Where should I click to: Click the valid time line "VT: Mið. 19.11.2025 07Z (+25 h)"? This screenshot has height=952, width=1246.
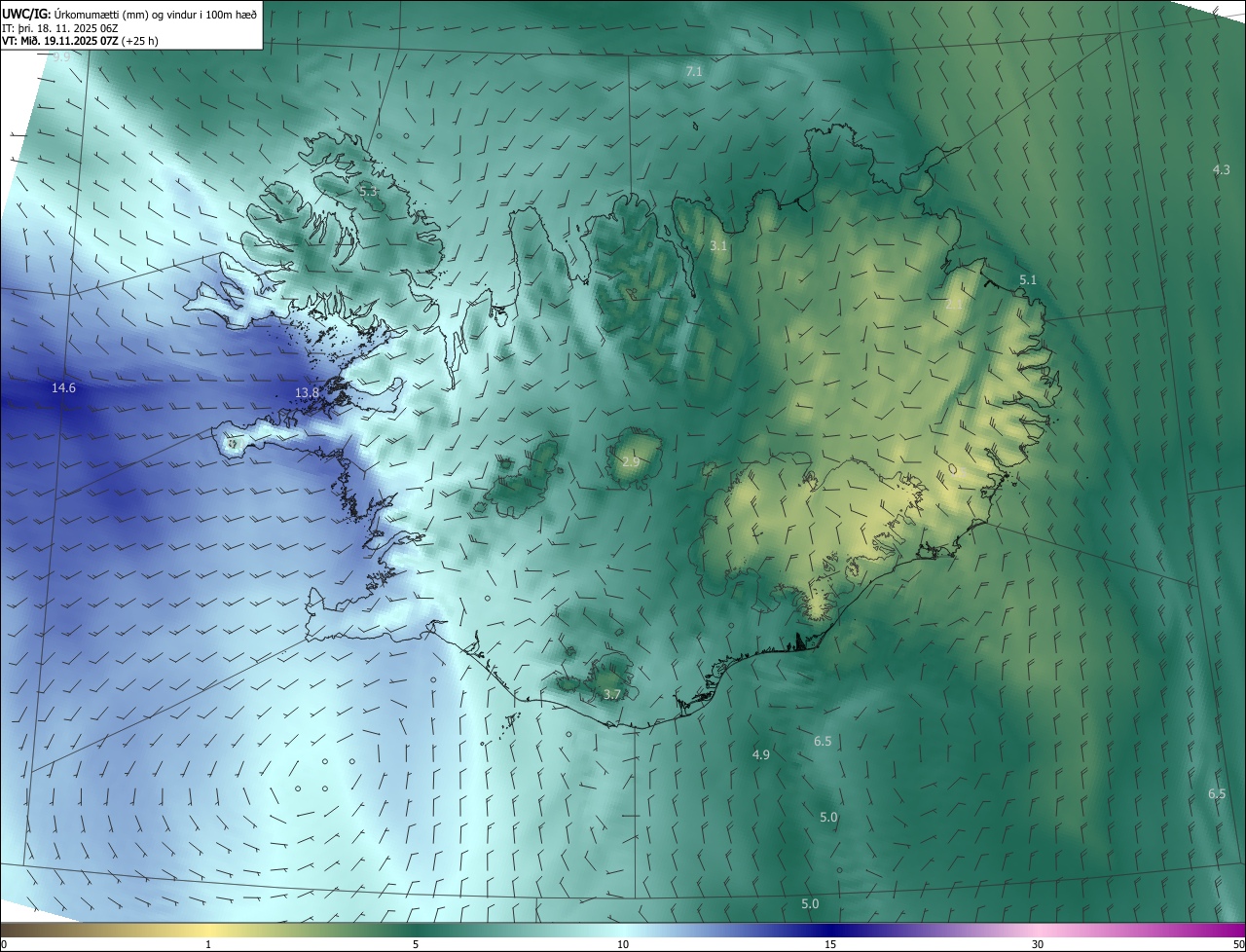tap(80, 42)
